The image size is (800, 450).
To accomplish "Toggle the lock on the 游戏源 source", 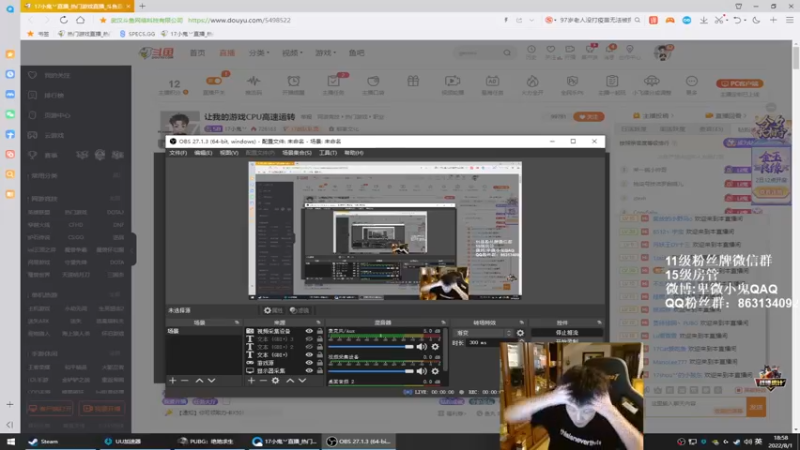I will coord(320,363).
